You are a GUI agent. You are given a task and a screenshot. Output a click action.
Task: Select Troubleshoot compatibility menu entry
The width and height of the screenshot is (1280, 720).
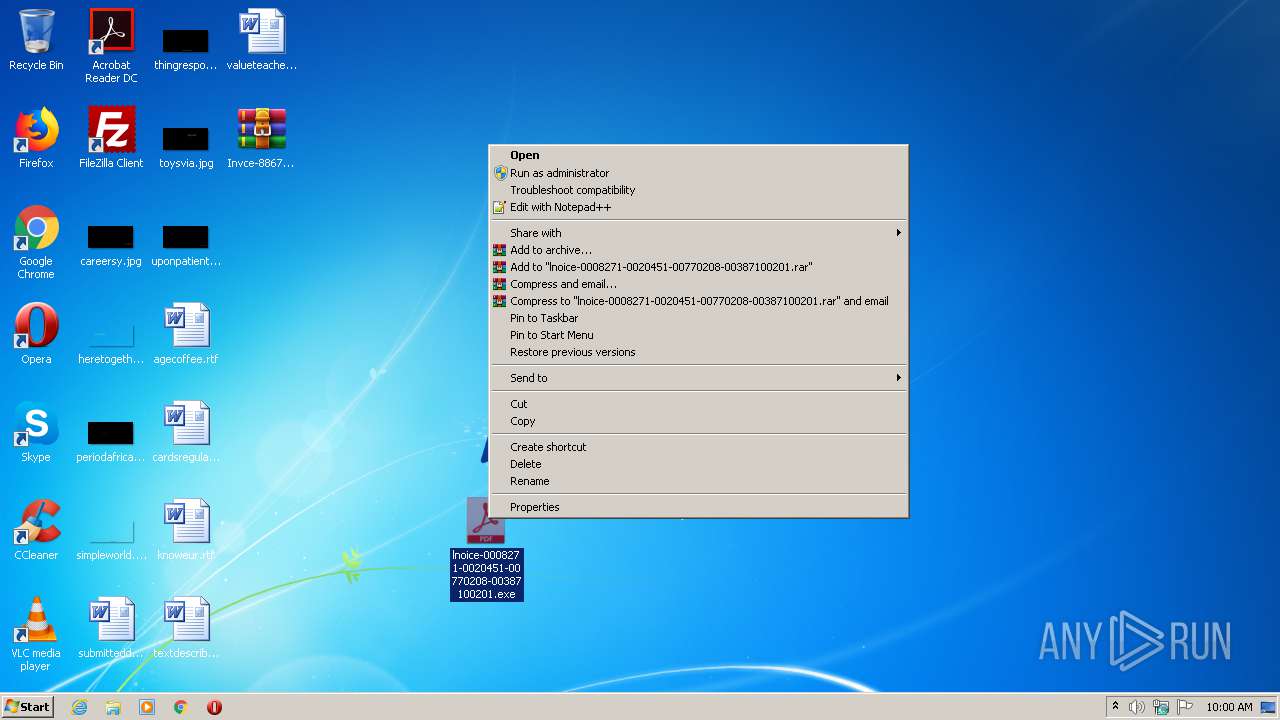click(698, 190)
